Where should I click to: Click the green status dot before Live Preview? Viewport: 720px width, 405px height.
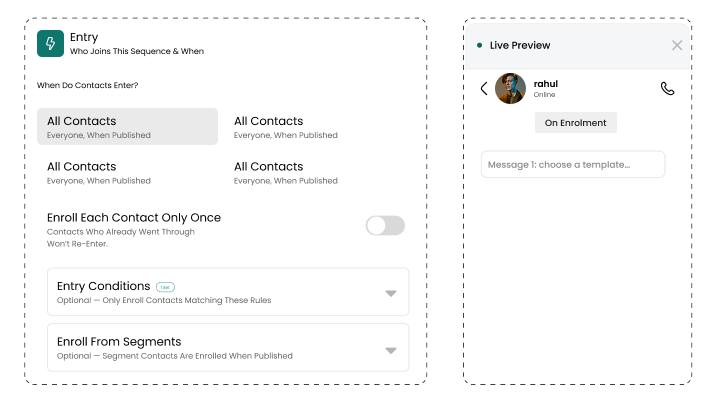point(479,45)
